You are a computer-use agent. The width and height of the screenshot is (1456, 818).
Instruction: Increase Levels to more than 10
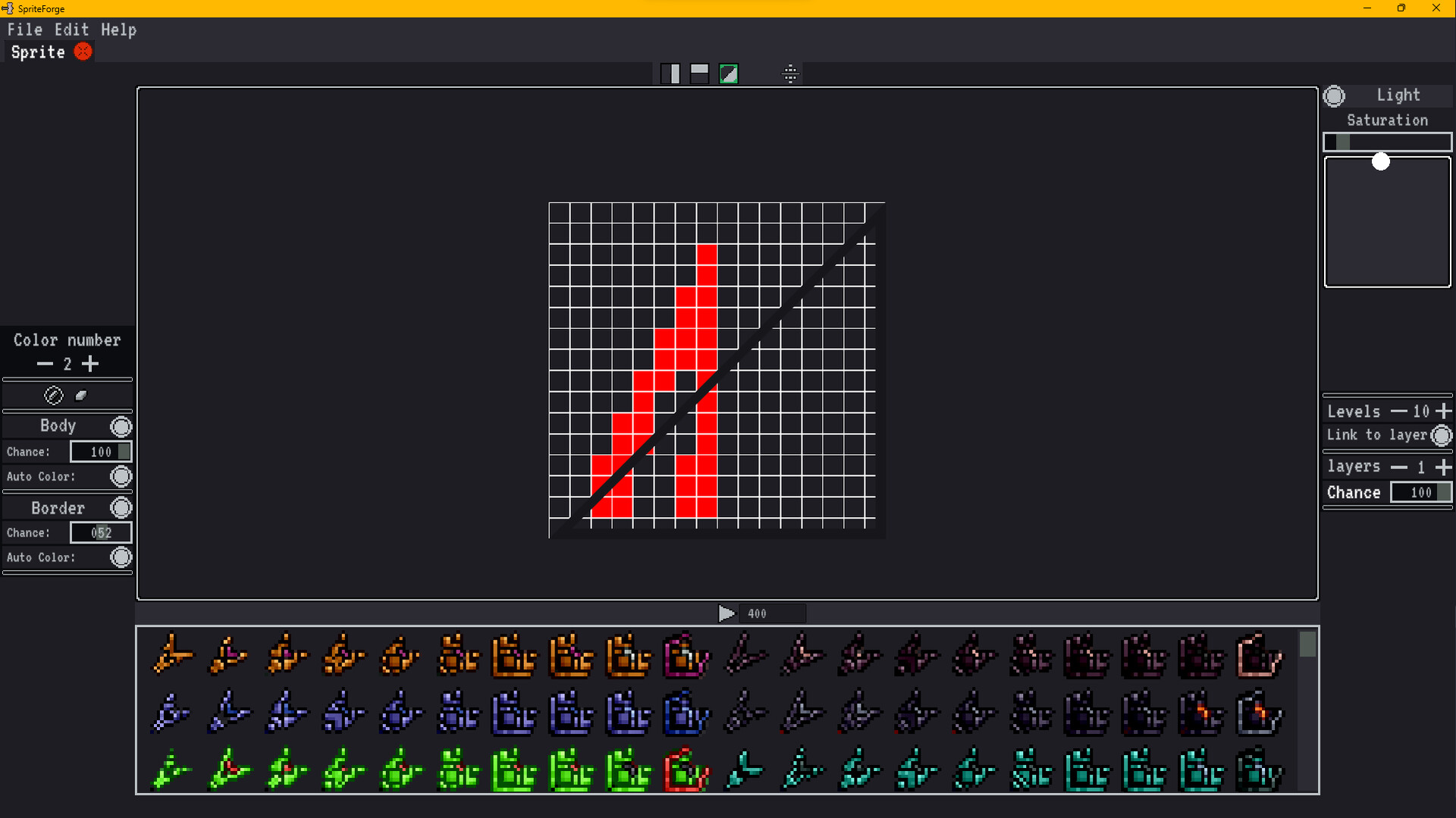click(1444, 411)
